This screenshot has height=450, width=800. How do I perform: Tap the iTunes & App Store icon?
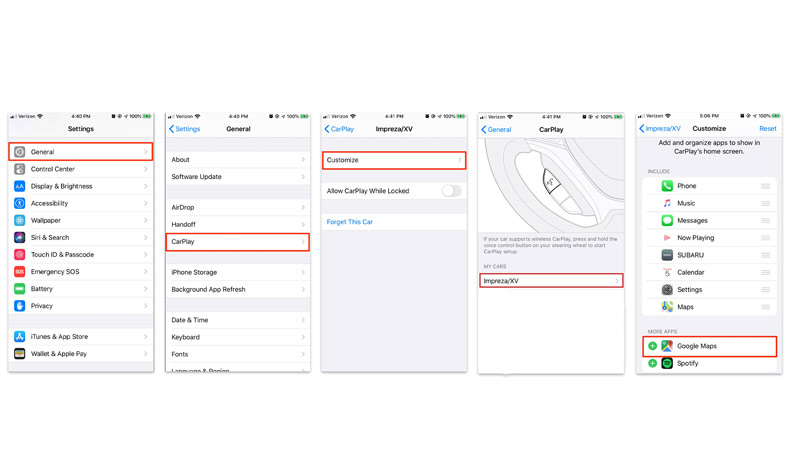(x=19, y=336)
